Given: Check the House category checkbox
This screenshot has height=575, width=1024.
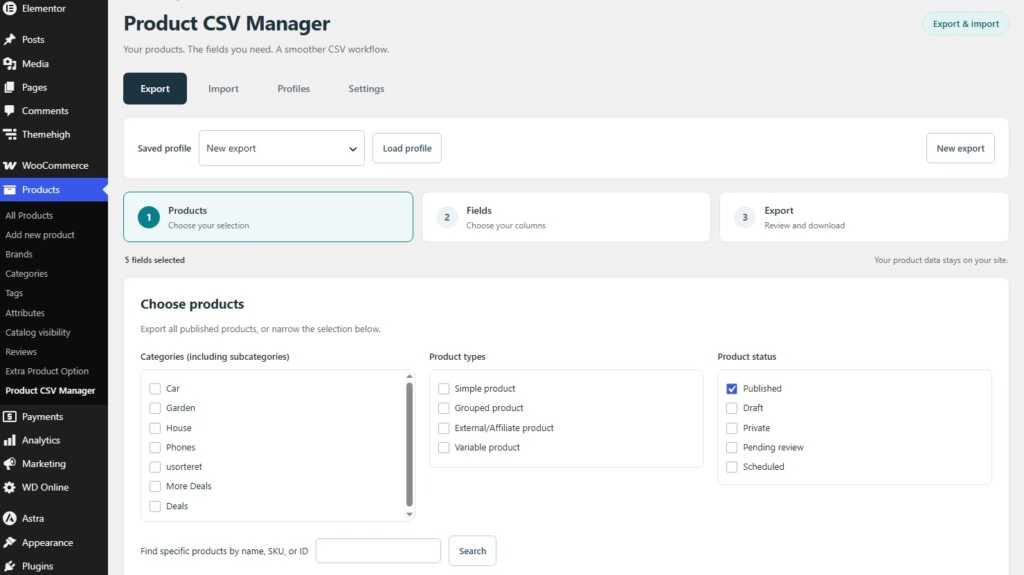Looking at the screenshot, I should tap(155, 429).
